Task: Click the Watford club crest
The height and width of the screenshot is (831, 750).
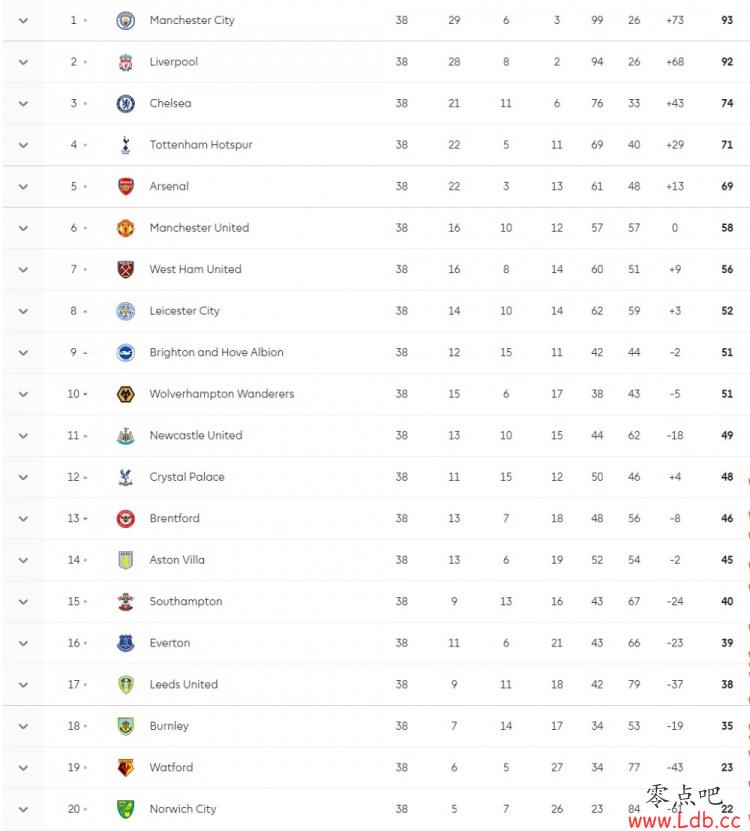Action: (x=126, y=767)
